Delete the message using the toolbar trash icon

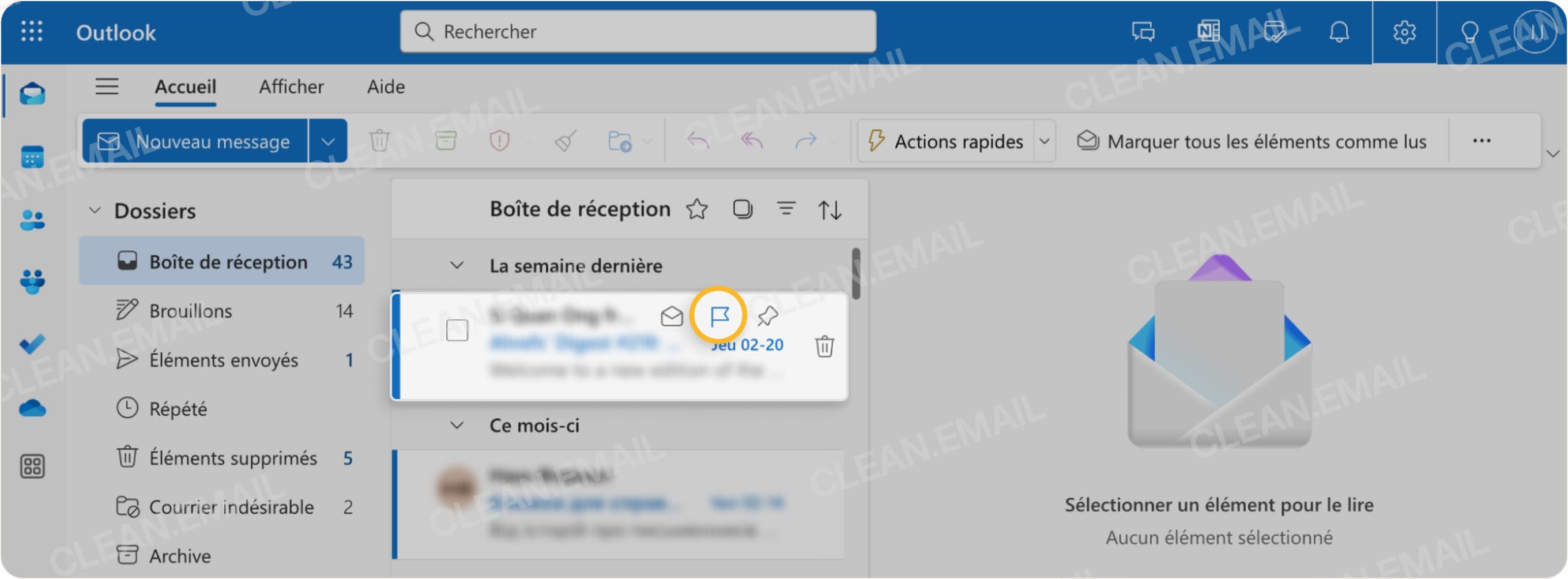coord(379,141)
